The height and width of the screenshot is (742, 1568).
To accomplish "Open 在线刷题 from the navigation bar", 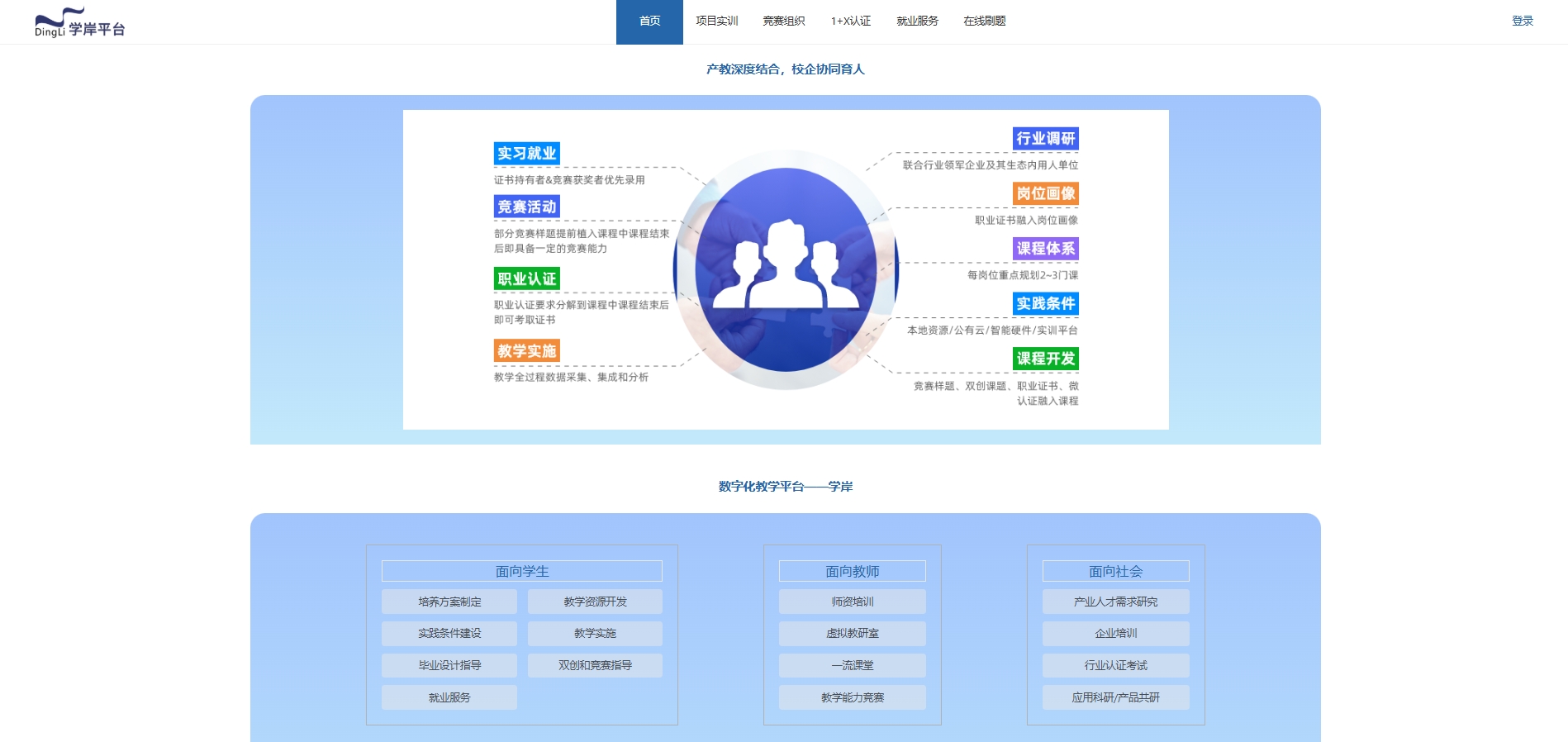I will coord(984,21).
